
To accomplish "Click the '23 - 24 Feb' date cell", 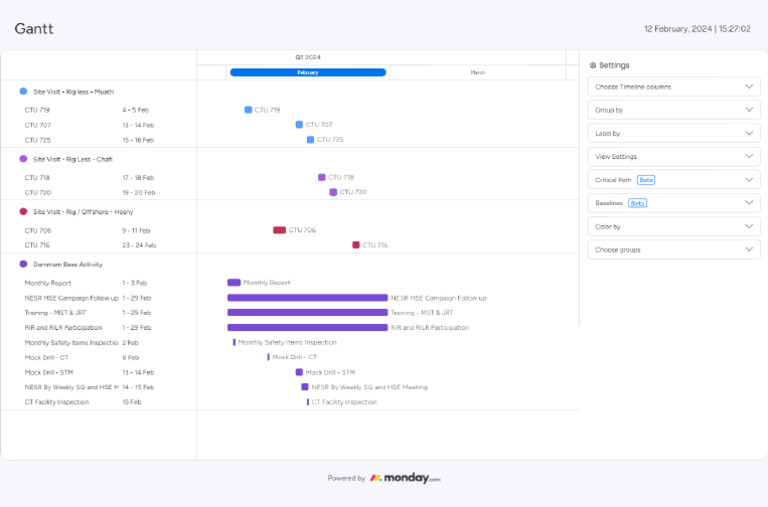I will point(139,245).
